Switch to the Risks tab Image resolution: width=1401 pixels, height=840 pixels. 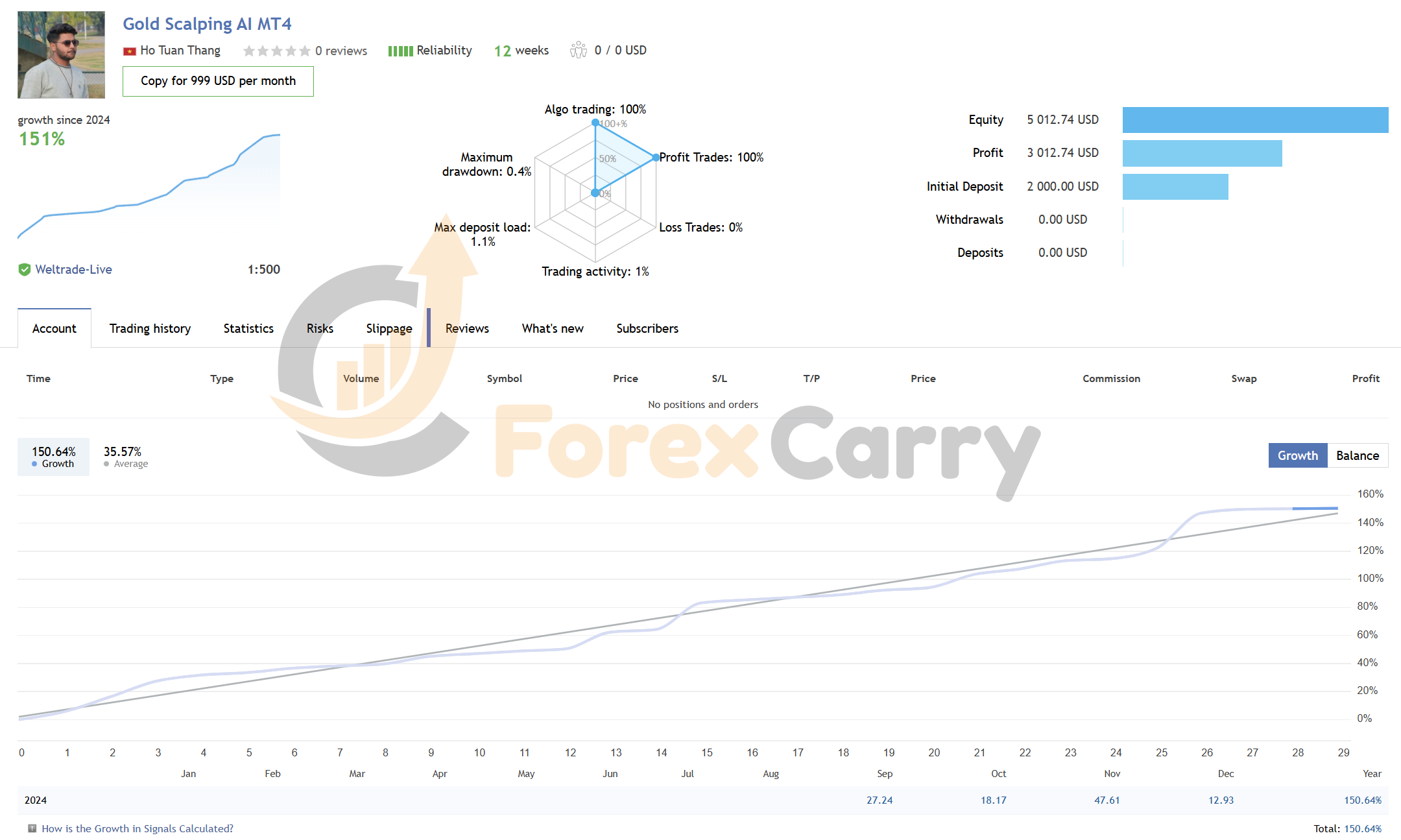click(x=320, y=329)
